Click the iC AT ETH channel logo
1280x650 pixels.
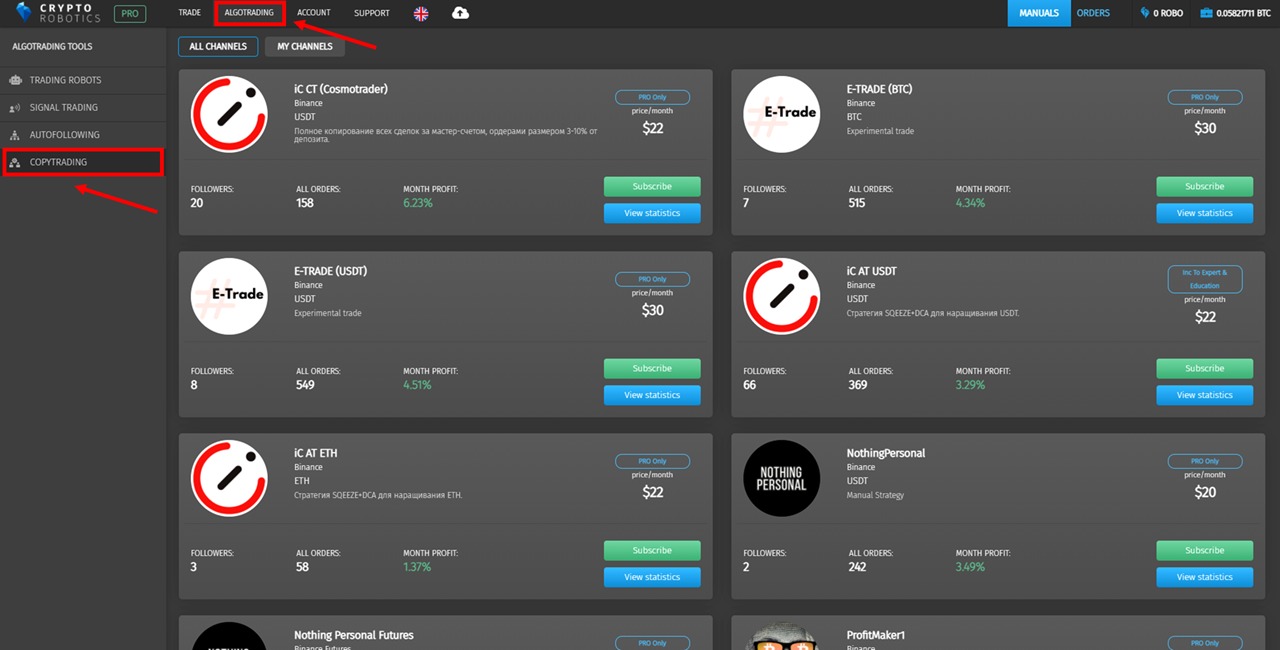click(x=229, y=478)
